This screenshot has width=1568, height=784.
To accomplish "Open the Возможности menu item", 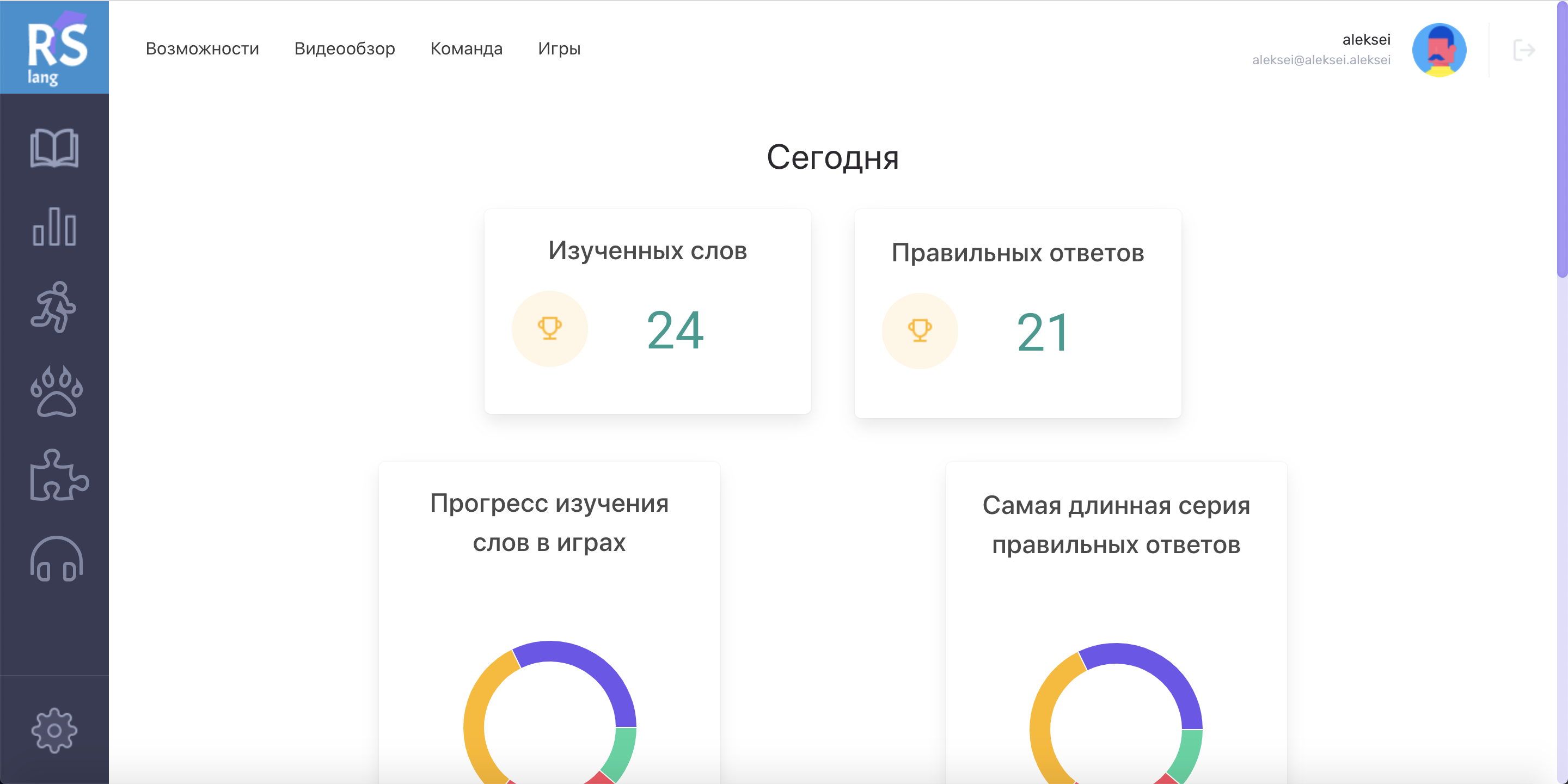I will (x=202, y=48).
